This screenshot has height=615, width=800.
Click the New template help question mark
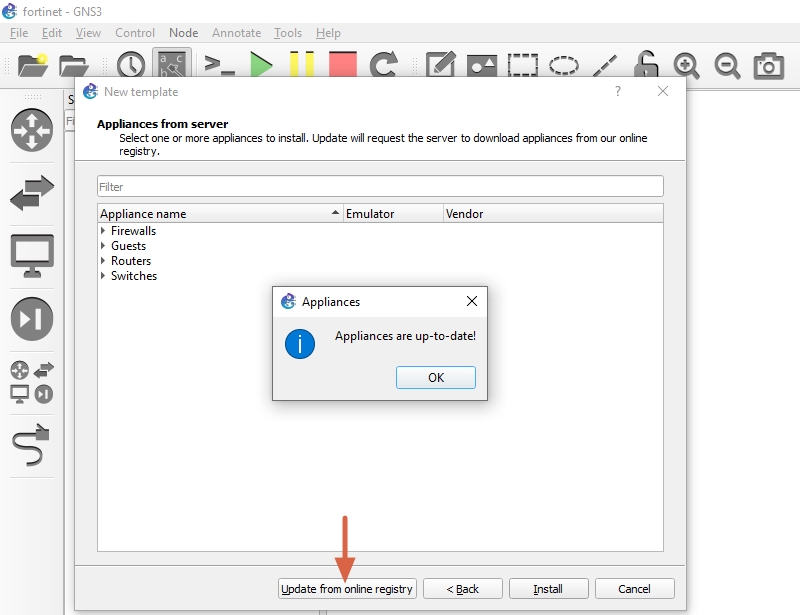pos(618,91)
